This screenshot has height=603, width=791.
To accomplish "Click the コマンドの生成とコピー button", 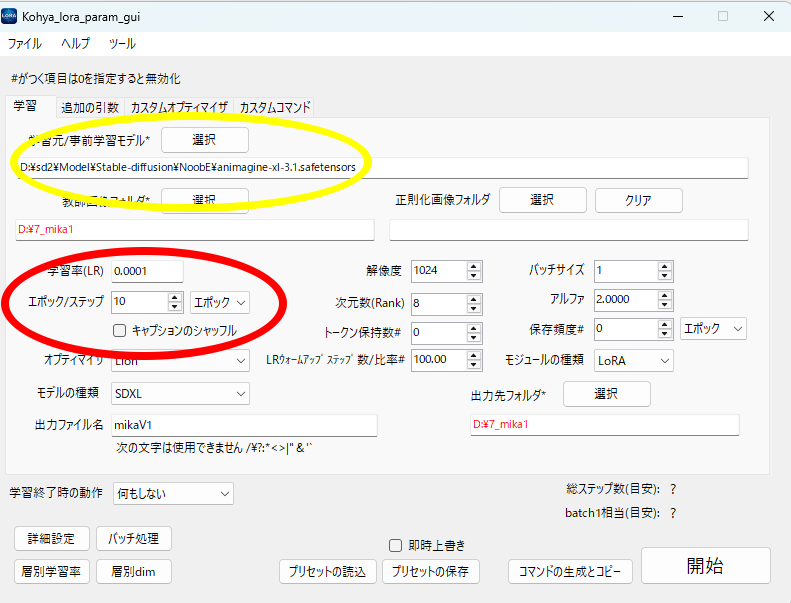I will click(570, 572).
